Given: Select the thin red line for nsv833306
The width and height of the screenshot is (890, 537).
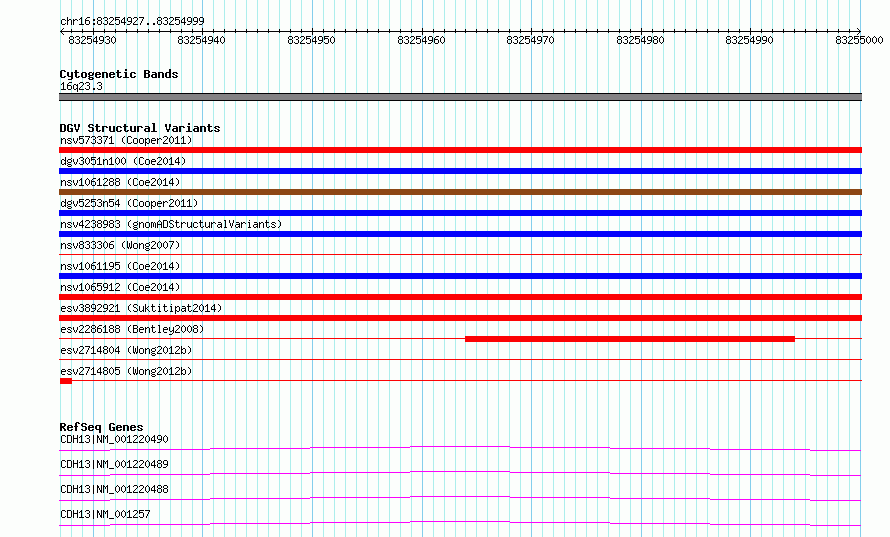Looking at the screenshot, I should coord(460,255).
